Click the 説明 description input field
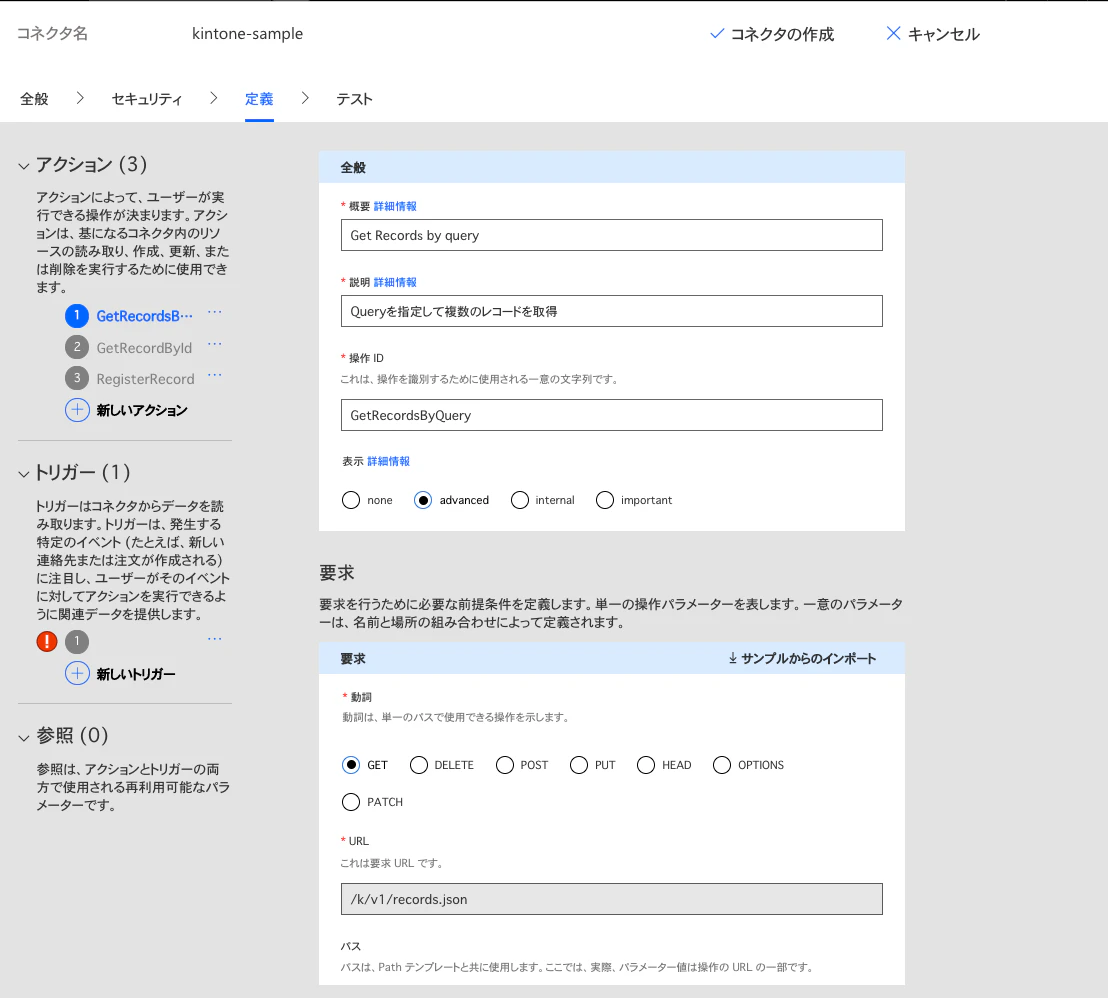The width and height of the screenshot is (1108, 998). 611,311
